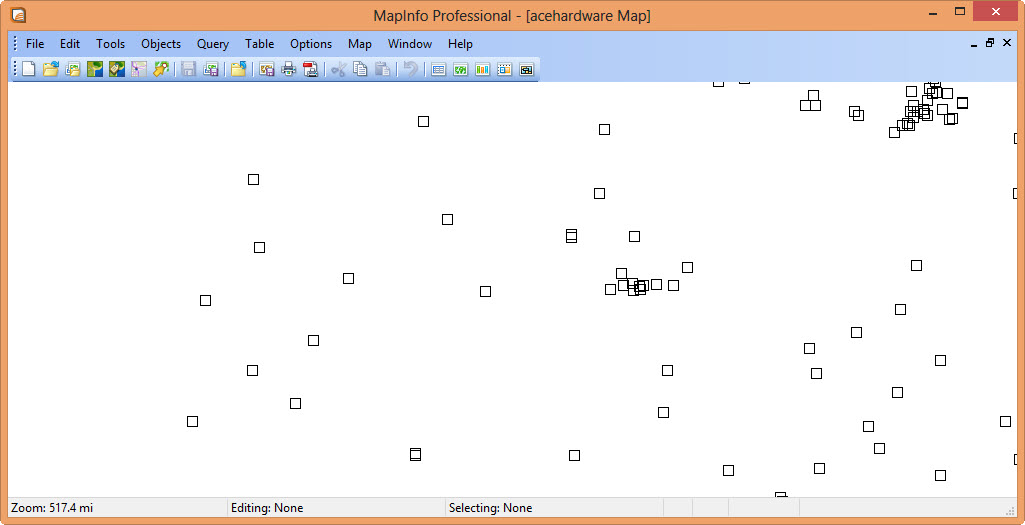The height and width of the screenshot is (525, 1025).
Task: Click the Cut scissors icon
Action: click(x=339, y=69)
